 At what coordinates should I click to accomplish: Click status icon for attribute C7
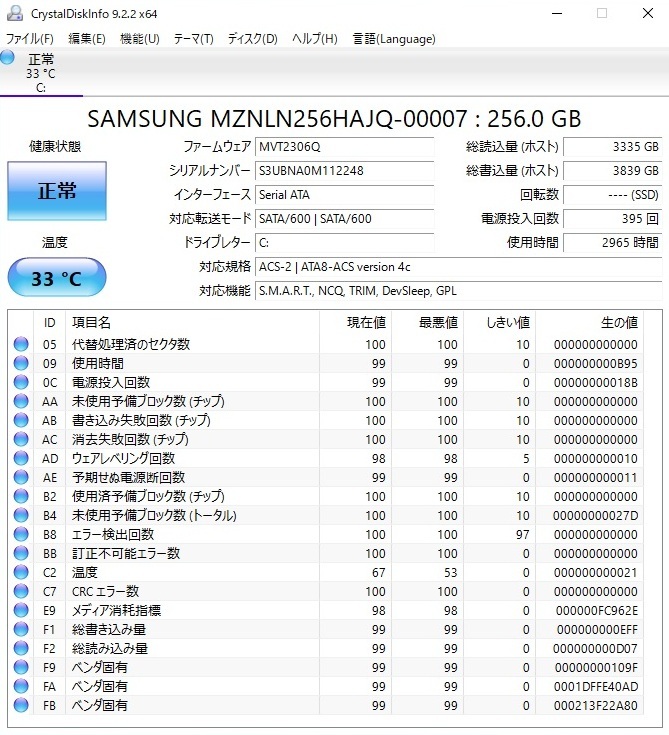(x=21, y=591)
